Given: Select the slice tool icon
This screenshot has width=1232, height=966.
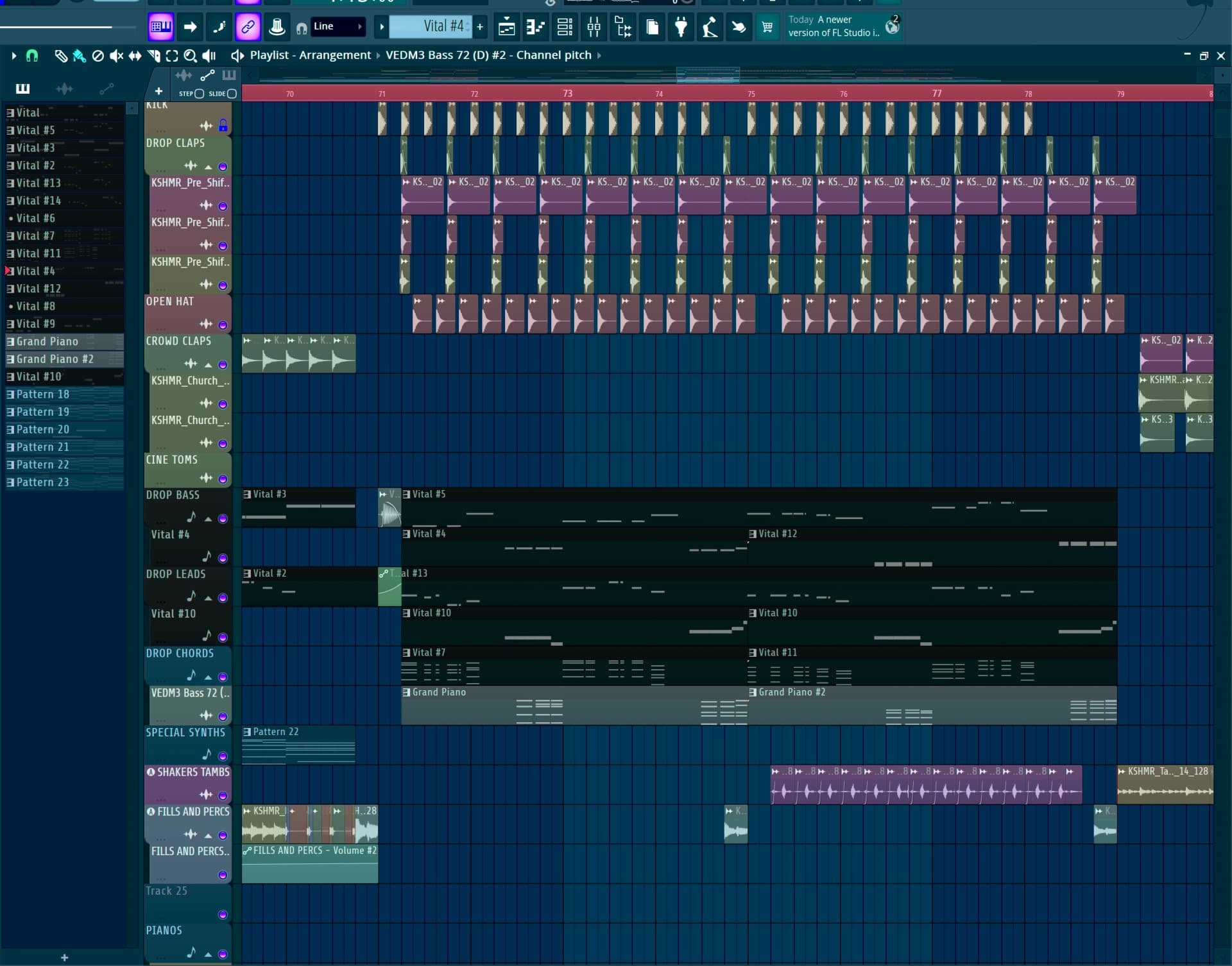Looking at the screenshot, I should 153,56.
